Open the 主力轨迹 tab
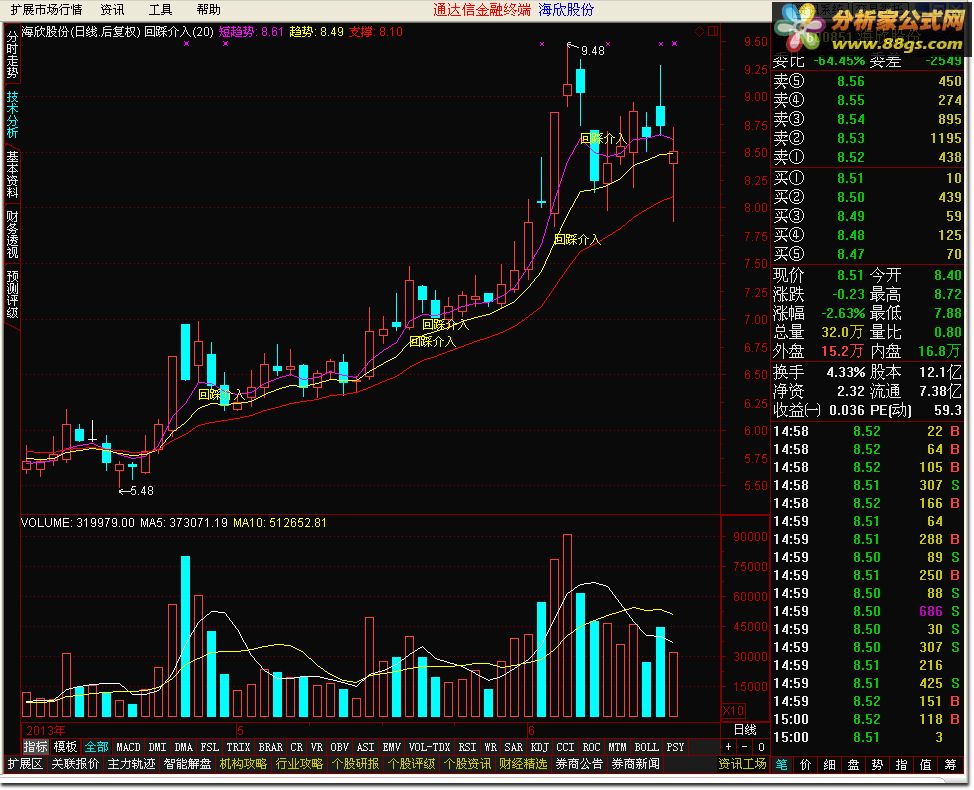The width and height of the screenshot is (974, 790). (x=132, y=764)
